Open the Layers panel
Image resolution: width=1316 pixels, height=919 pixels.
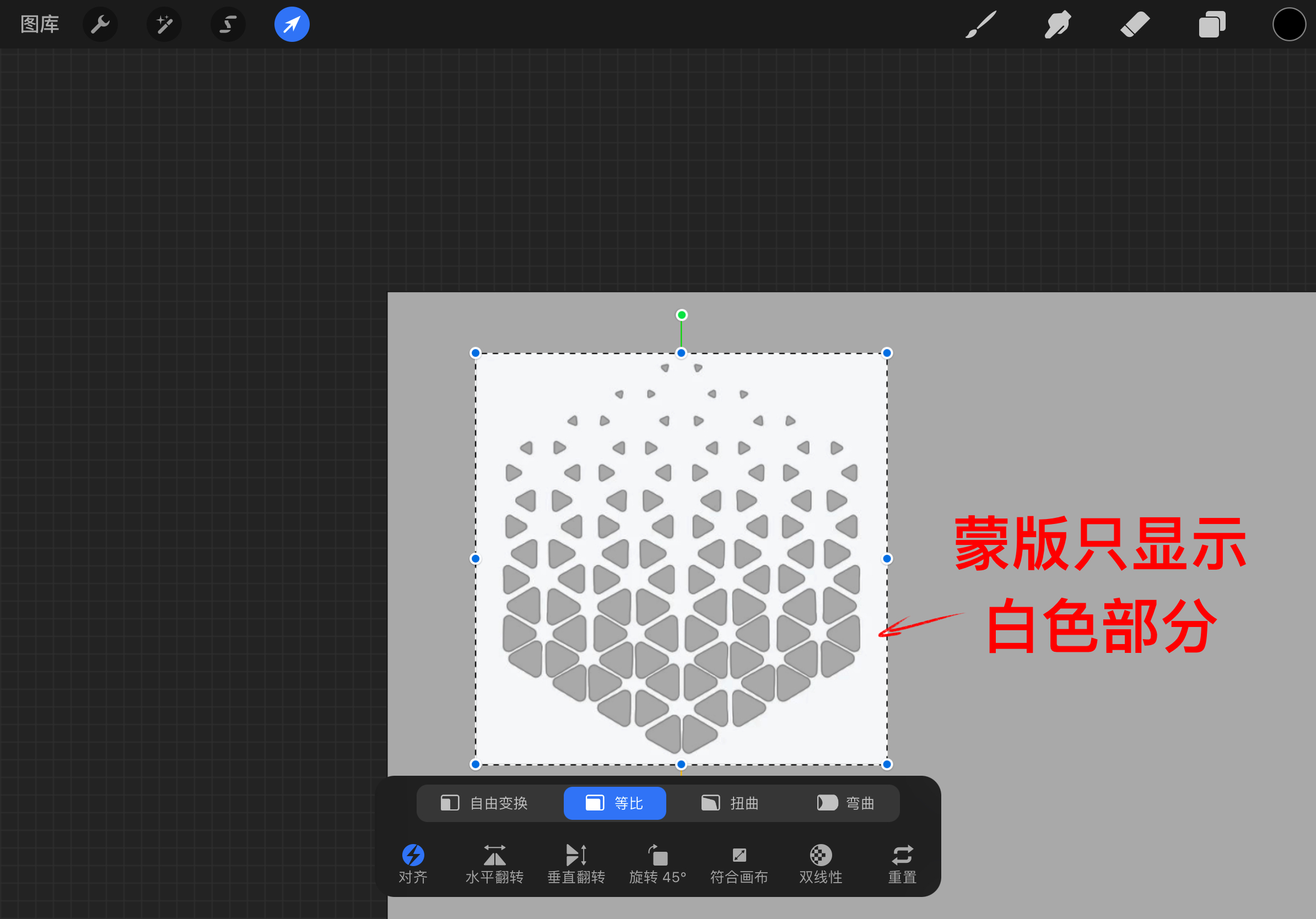click(1212, 25)
